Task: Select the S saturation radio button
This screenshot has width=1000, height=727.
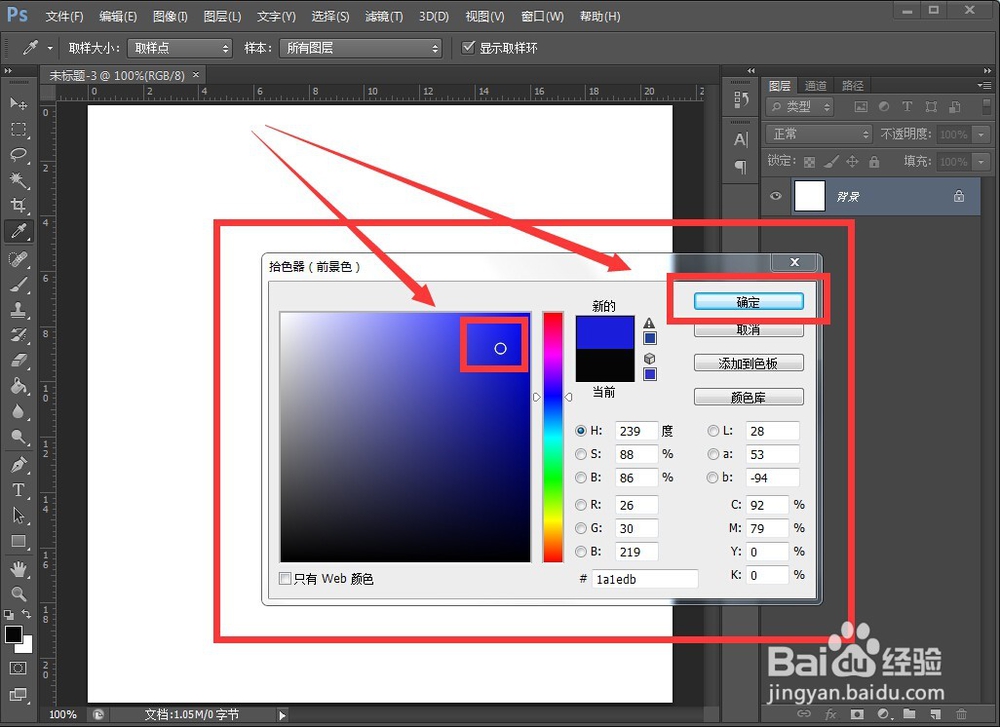Action: [580, 454]
